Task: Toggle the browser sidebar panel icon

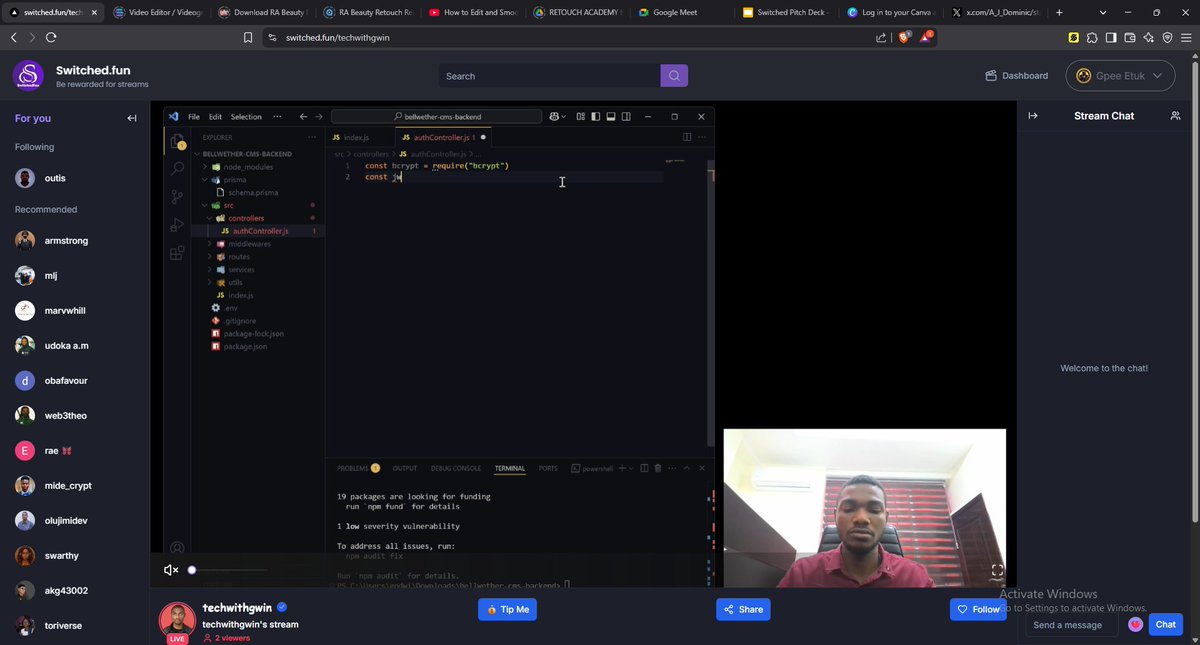Action: point(1111,37)
